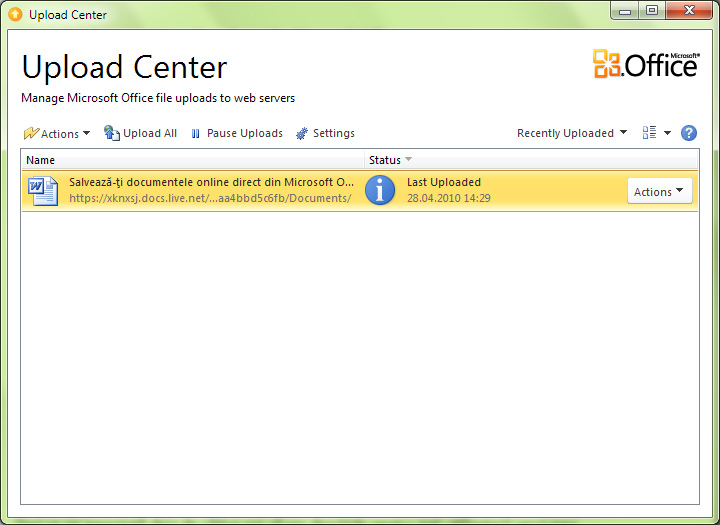Click the date 28.04.2010 14:29

click(x=449, y=198)
